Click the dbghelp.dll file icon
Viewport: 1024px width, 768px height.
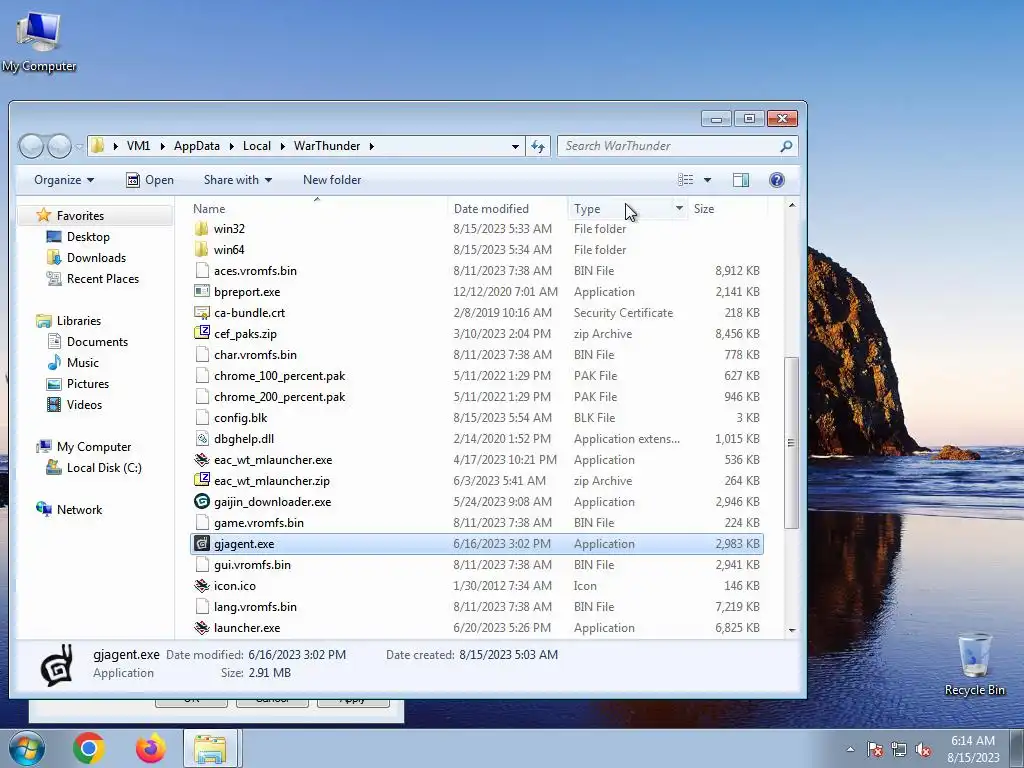pos(202,439)
